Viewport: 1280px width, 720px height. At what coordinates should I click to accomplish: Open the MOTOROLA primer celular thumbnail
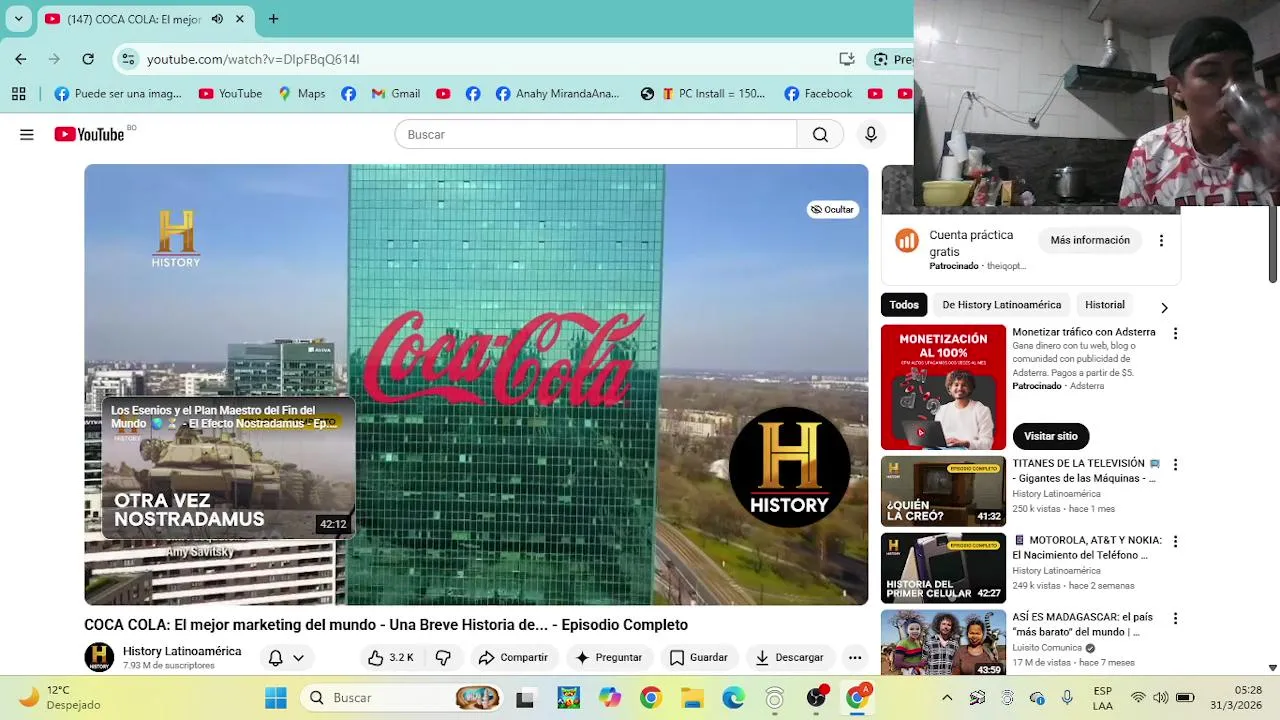943,568
